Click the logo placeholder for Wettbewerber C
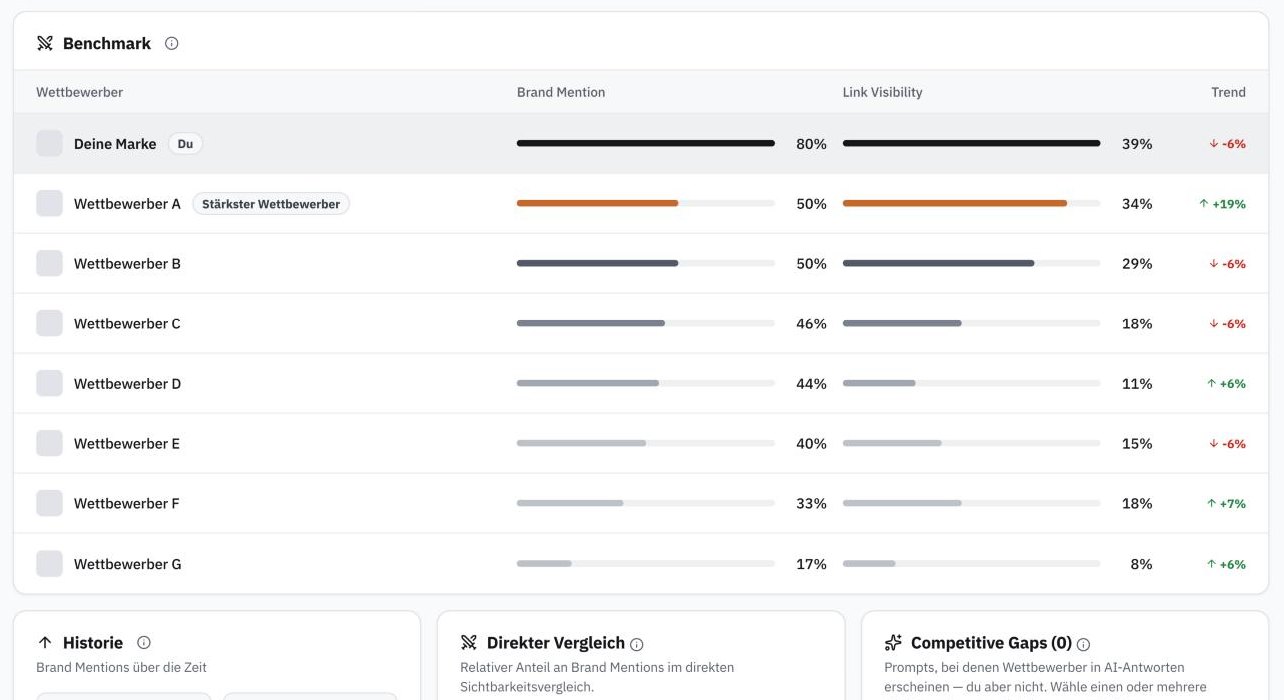Viewport: 1284px width, 700px height. 49,323
